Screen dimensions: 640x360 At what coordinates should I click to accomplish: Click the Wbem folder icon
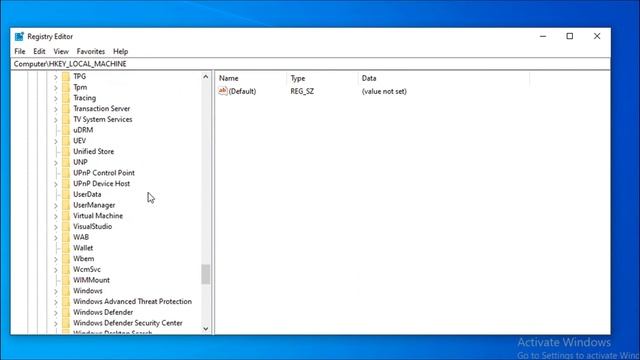(66, 258)
